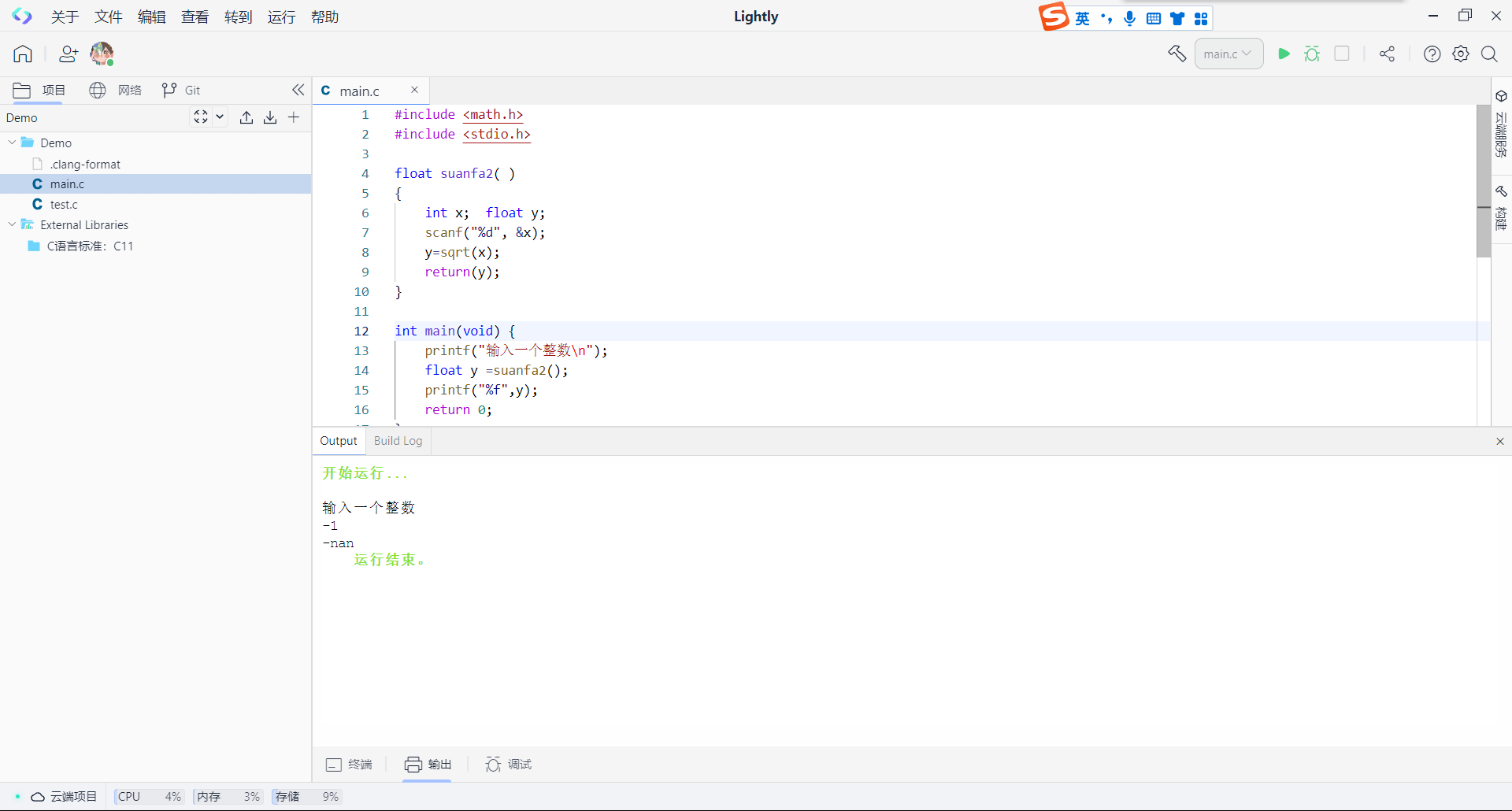Screen dimensions: 1512x811
Task: Stop the running program
Action: [x=1342, y=54]
